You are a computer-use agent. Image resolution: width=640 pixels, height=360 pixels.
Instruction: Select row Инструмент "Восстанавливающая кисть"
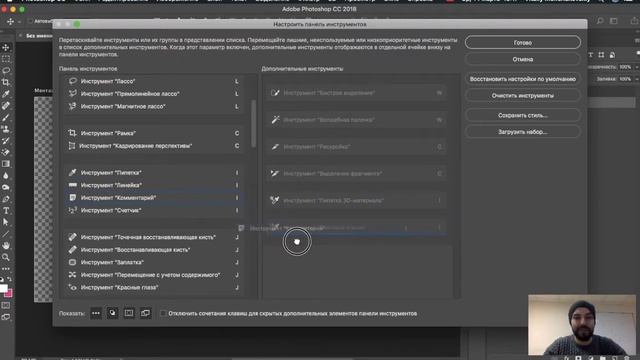pos(154,250)
